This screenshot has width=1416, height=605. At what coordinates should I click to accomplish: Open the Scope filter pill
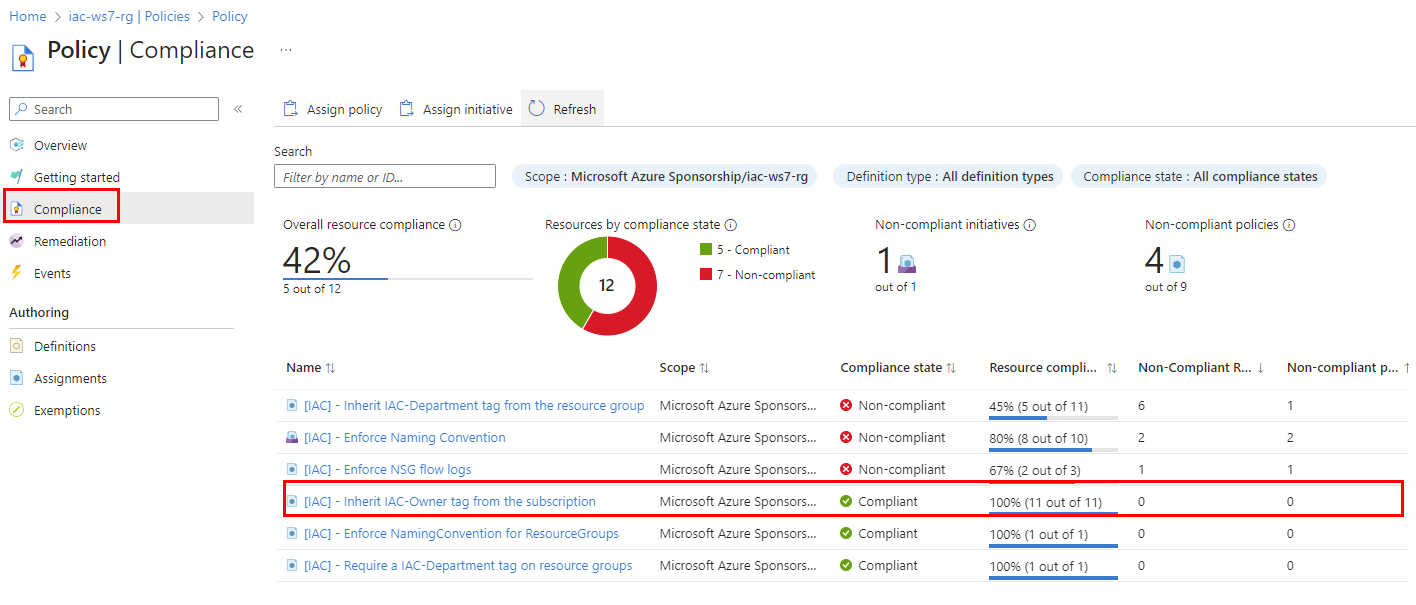point(665,176)
